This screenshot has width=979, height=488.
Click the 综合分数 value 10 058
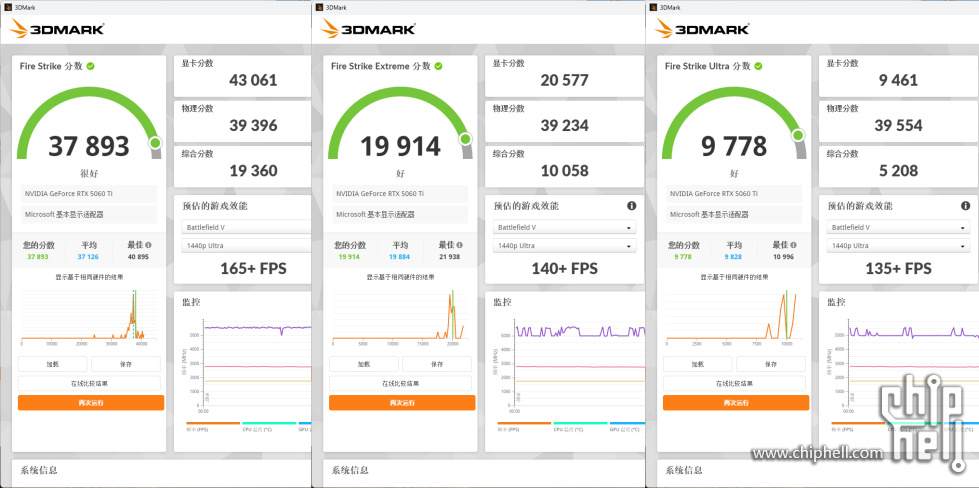564,170
